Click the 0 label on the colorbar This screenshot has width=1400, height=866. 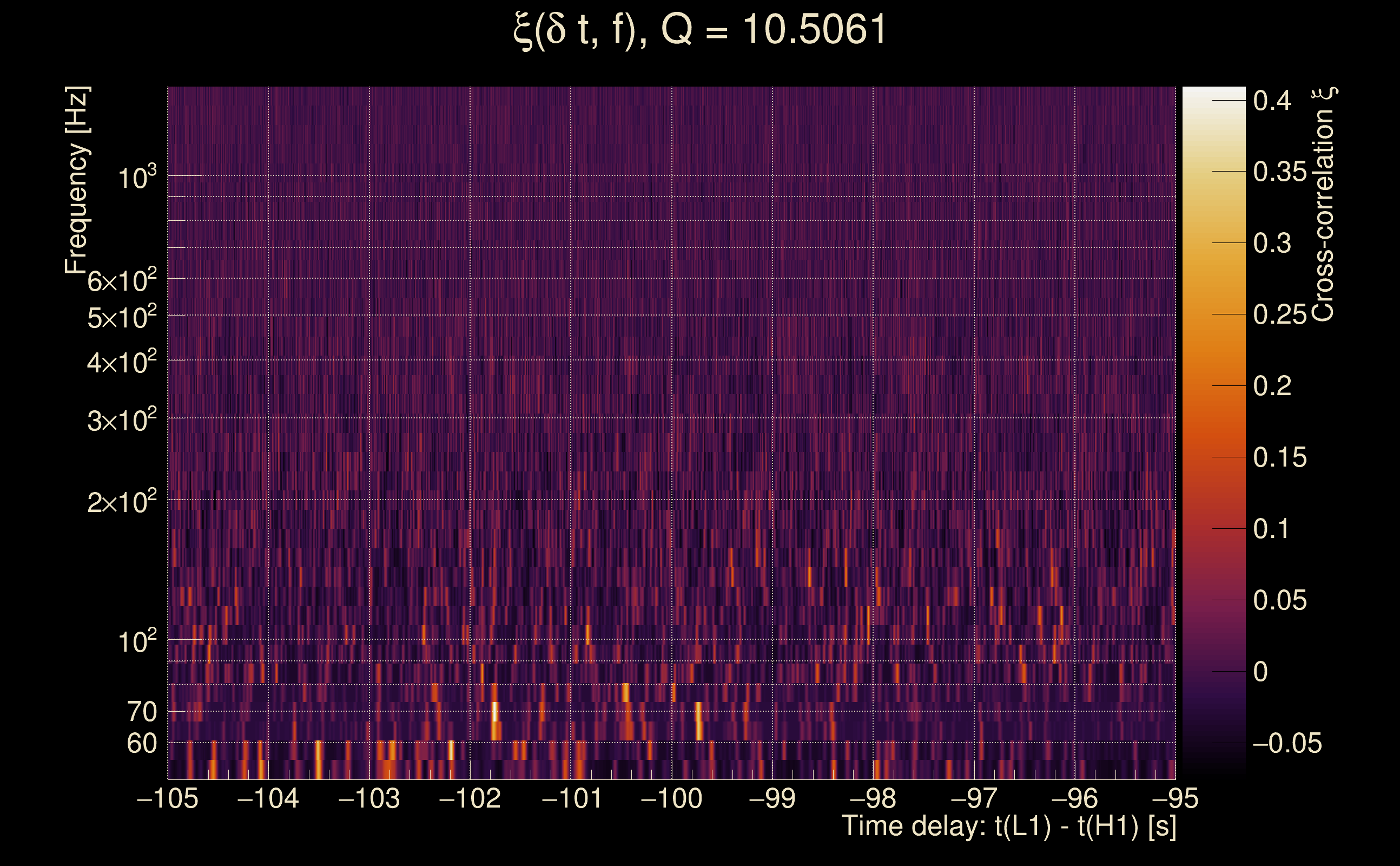(1260, 672)
